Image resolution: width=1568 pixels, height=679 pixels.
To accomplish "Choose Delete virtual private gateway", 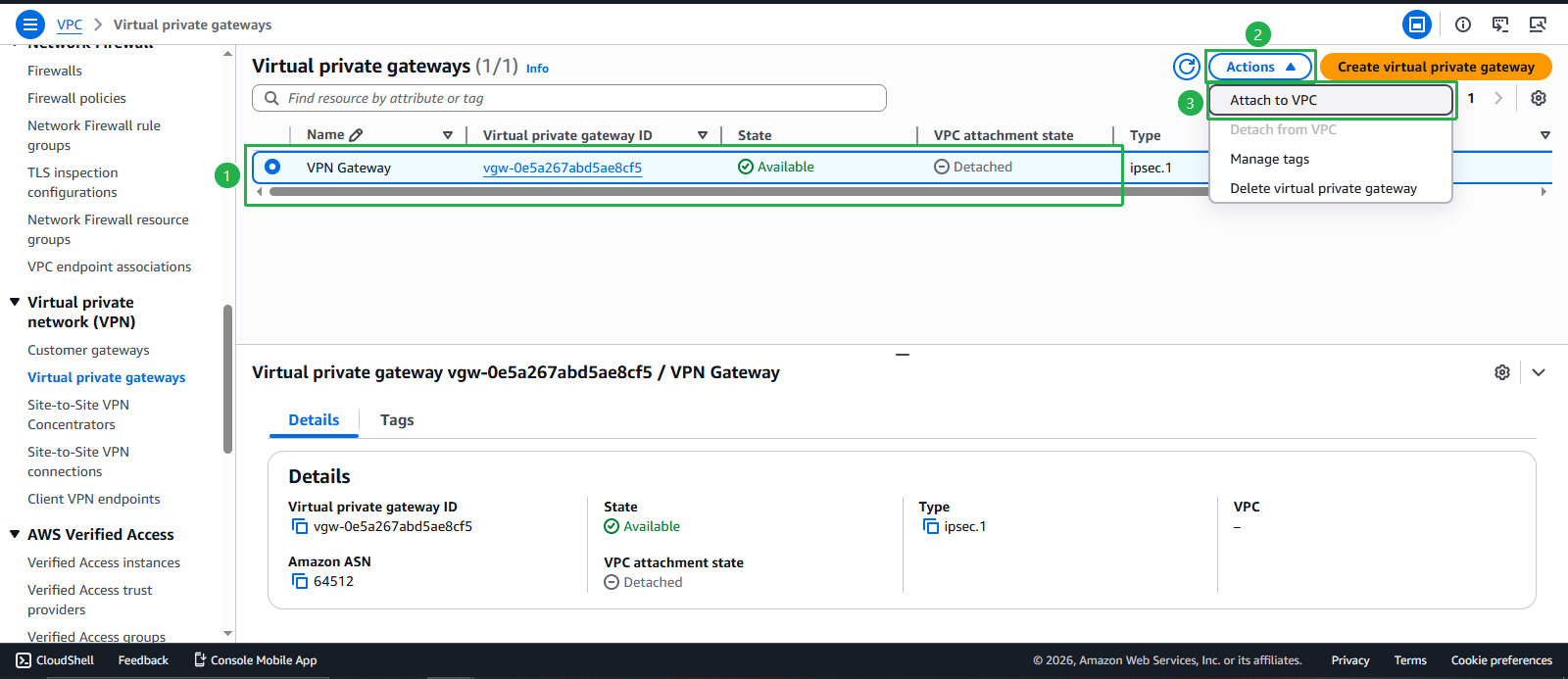I will (x=1330, y=188).
